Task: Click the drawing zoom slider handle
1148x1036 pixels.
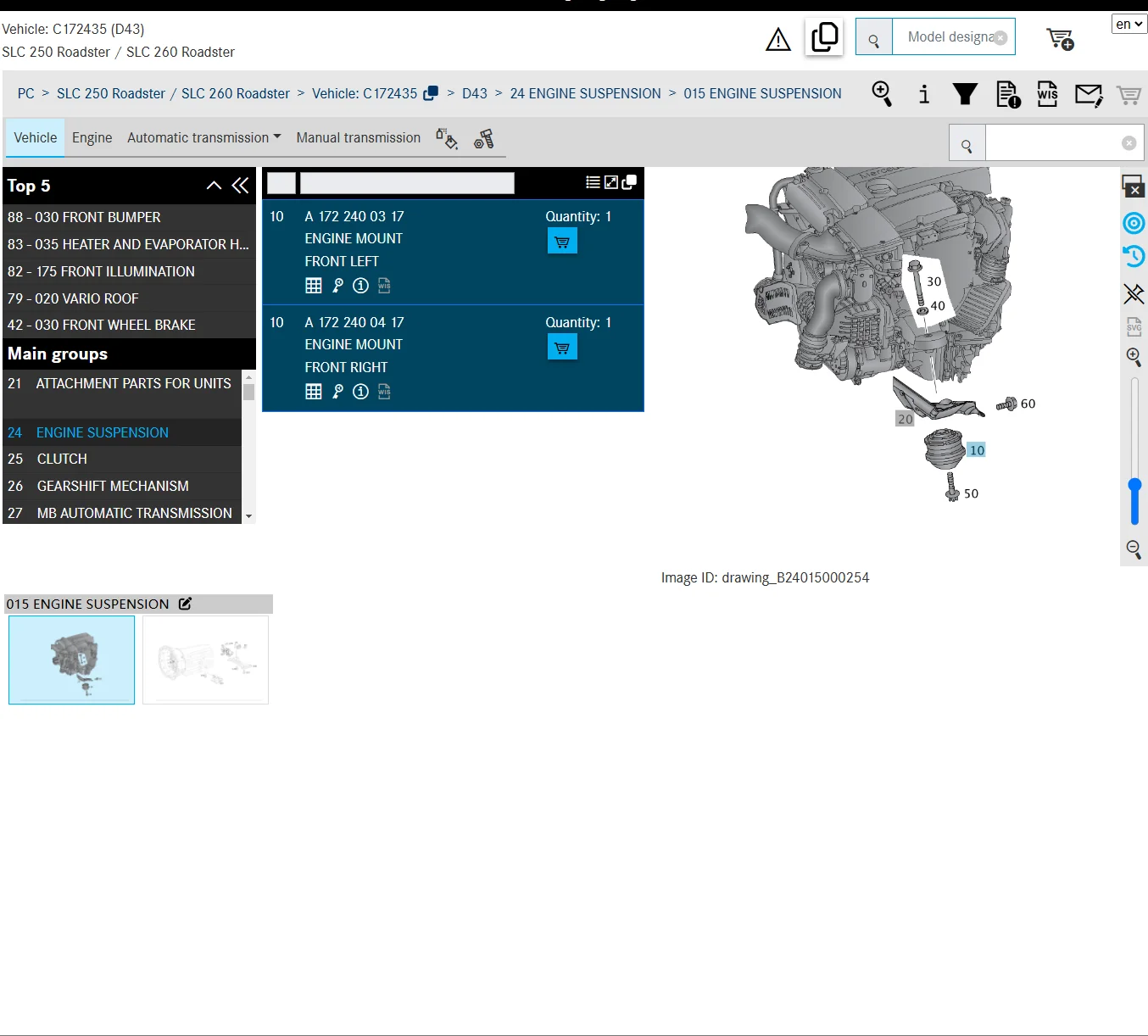Action: 1134,485
